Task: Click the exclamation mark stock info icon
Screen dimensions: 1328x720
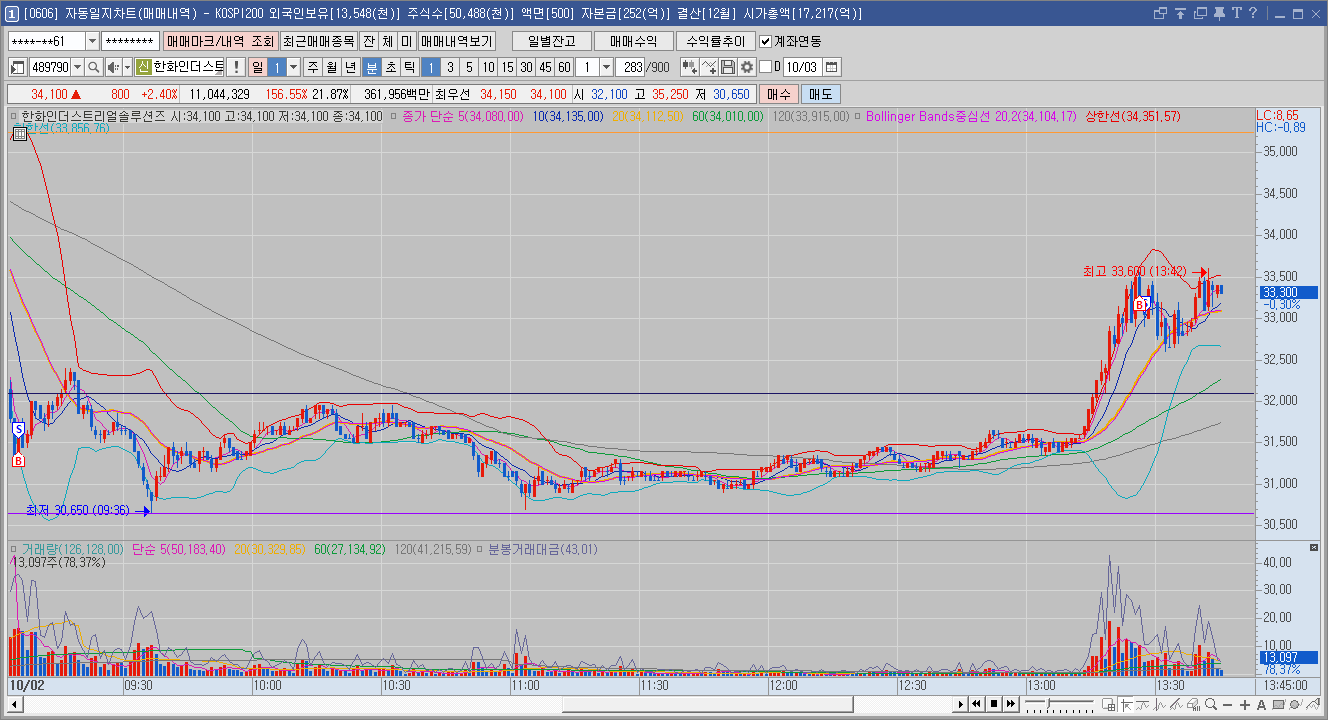Action: (x=235, y=67)
